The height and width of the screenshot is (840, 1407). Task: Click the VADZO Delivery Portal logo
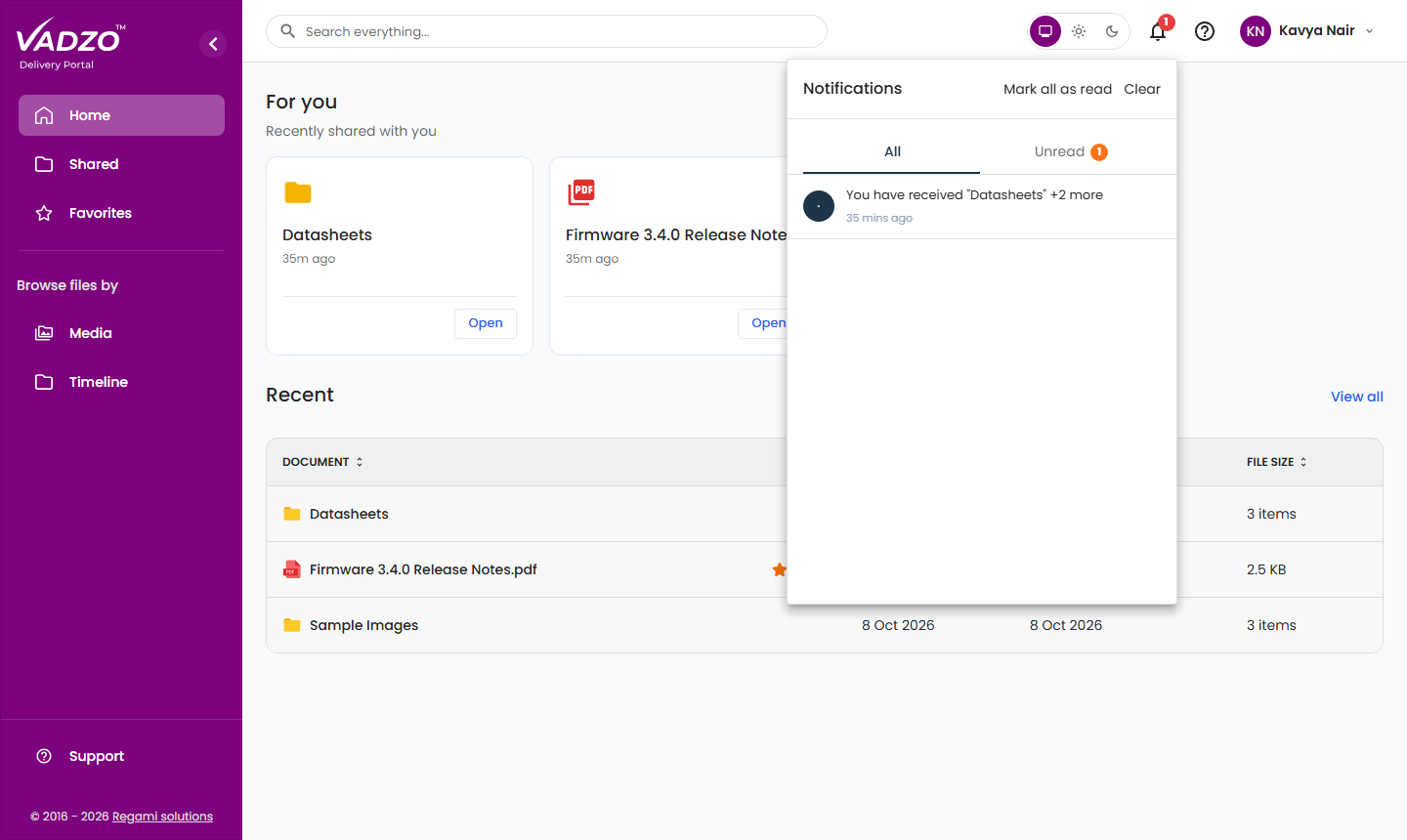pos(70,45)
